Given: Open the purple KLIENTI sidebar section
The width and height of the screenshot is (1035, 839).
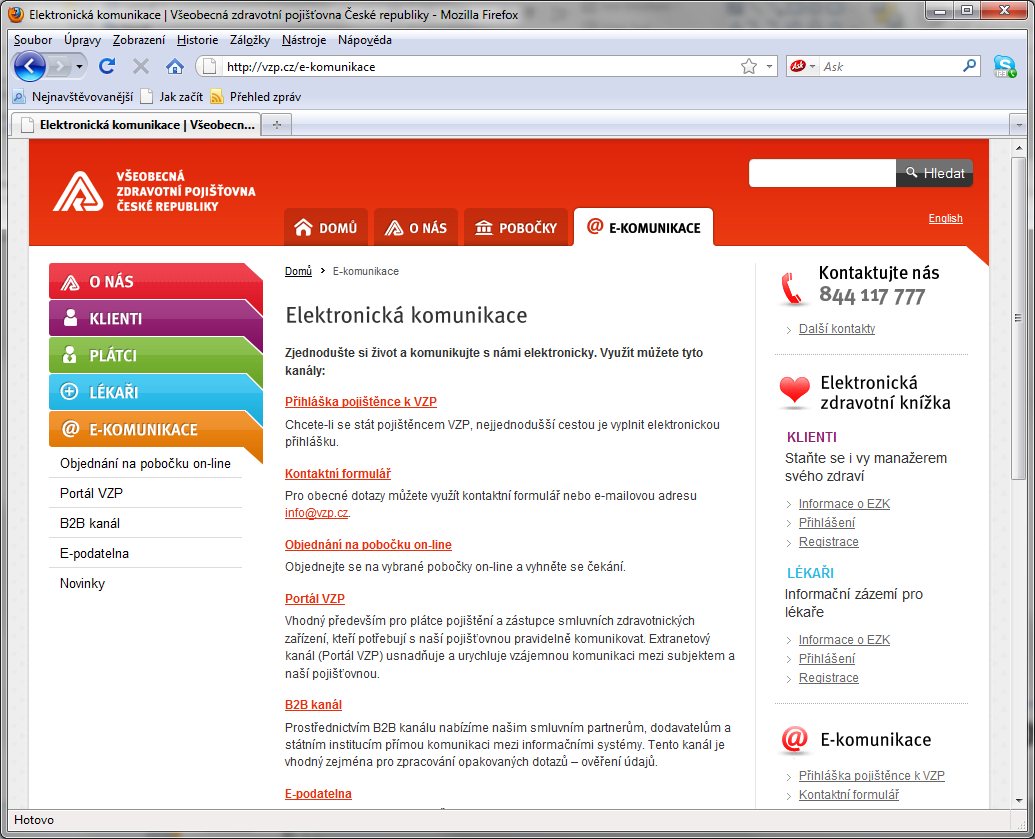Looking at the screenshot, I should tap(154, 319).
